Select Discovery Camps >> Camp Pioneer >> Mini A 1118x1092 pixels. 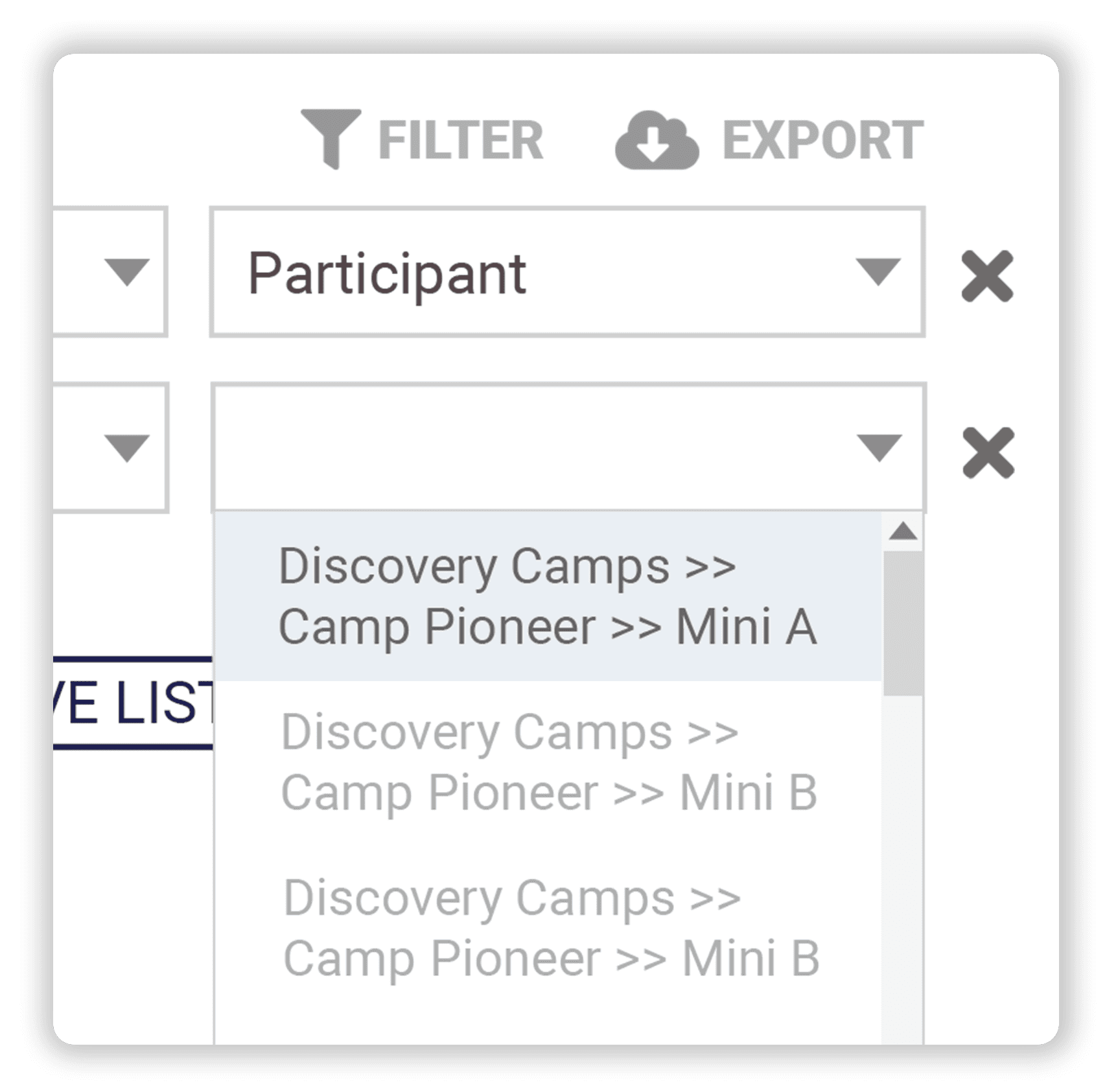[x=547, y=596]
